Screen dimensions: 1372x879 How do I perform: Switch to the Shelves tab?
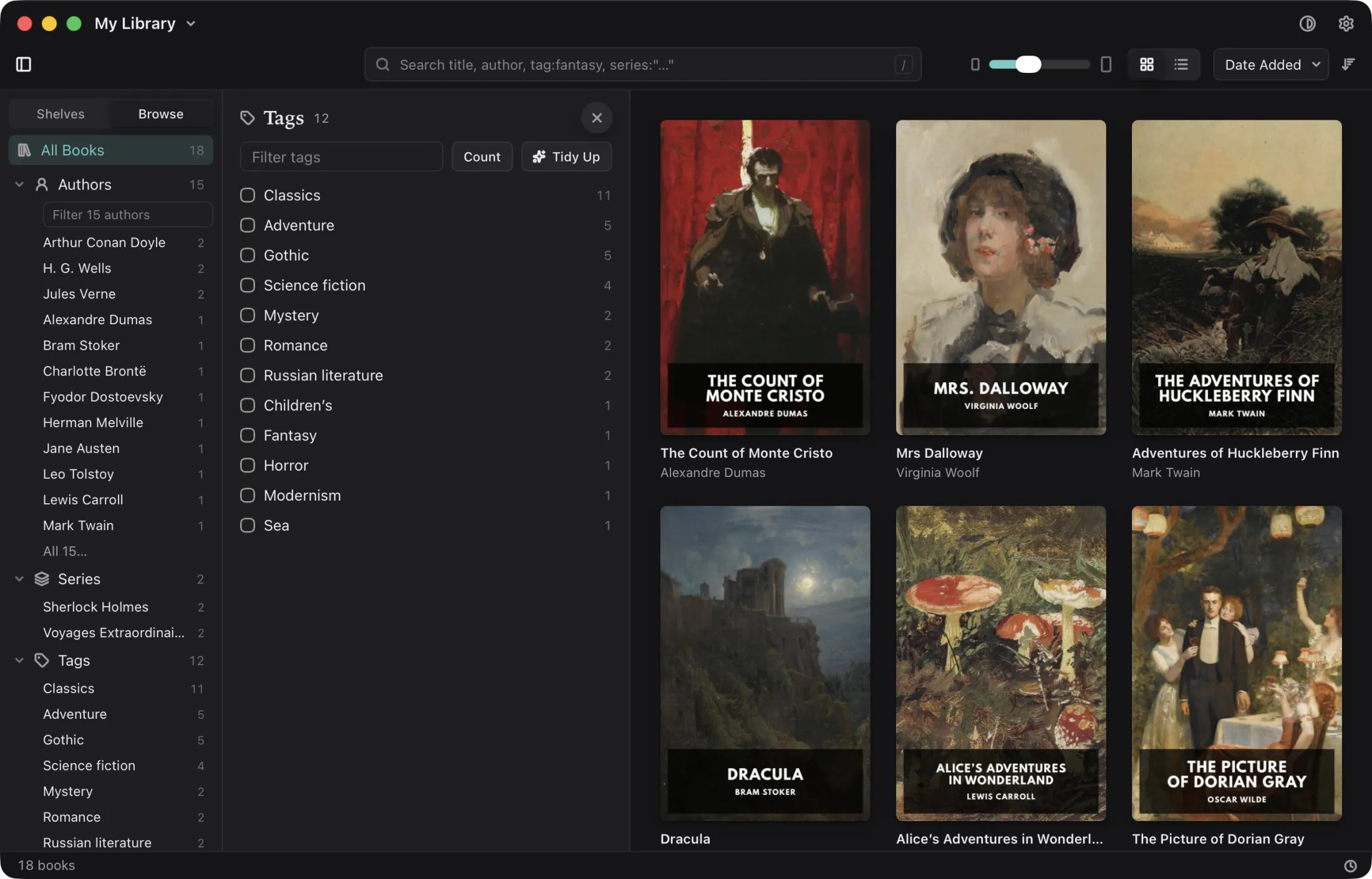(60, 114)
